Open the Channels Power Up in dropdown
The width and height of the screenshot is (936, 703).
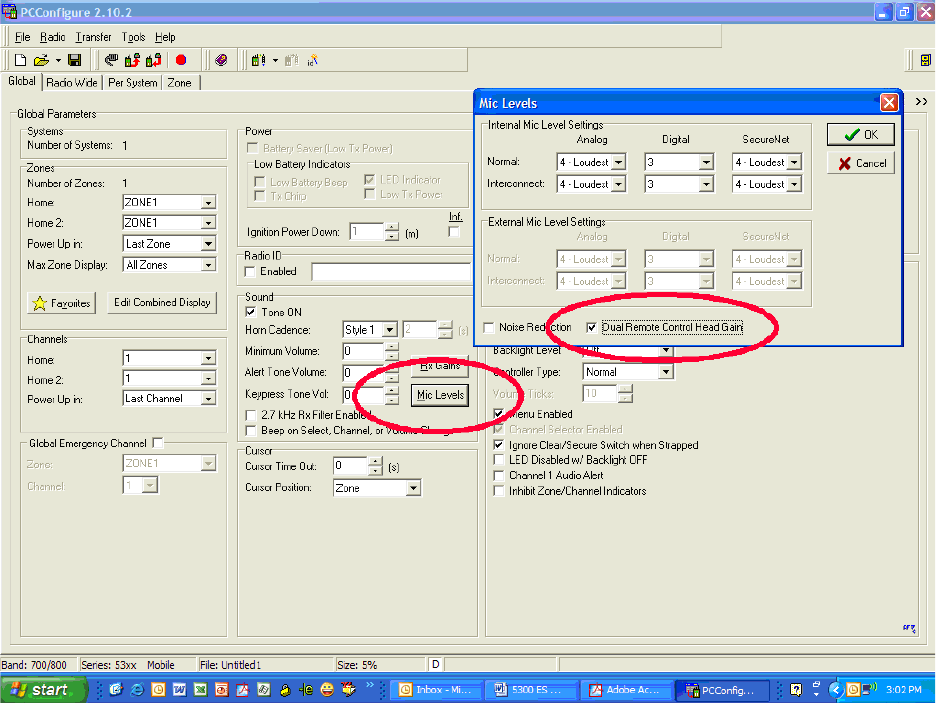[x=208, y=399]
